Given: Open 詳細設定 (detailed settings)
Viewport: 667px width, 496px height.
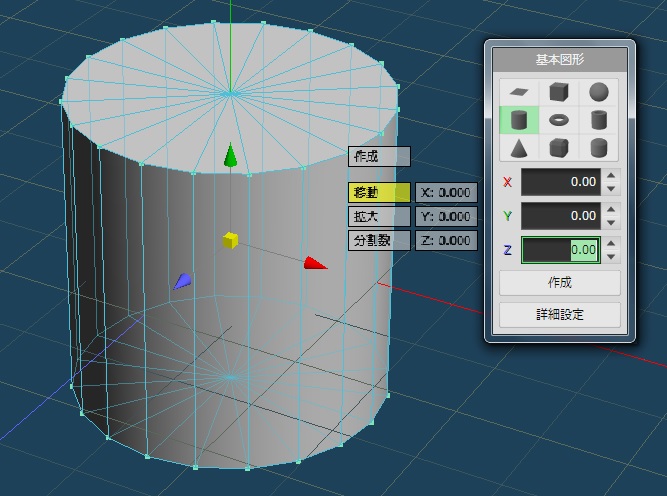Looking at the screenshot, I should click(x=560, y=315).
